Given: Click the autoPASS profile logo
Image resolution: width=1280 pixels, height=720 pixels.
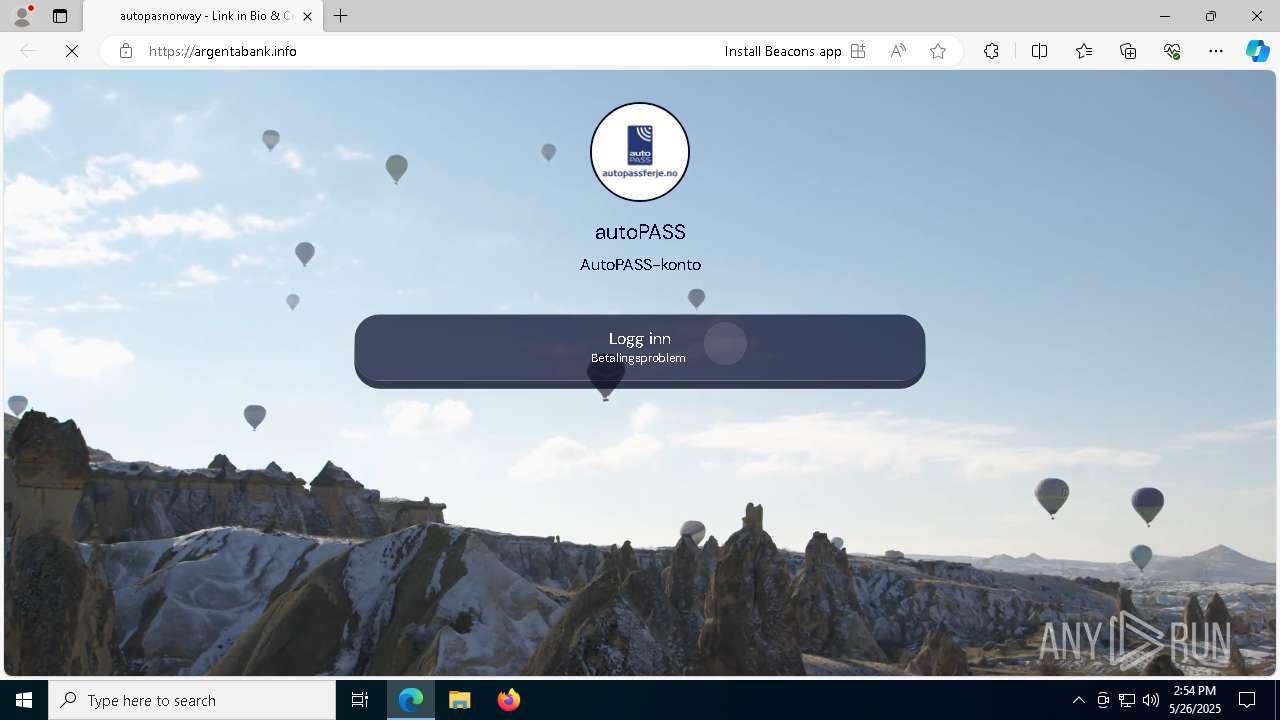Looking at the screenshot, I should pos(640,152).
